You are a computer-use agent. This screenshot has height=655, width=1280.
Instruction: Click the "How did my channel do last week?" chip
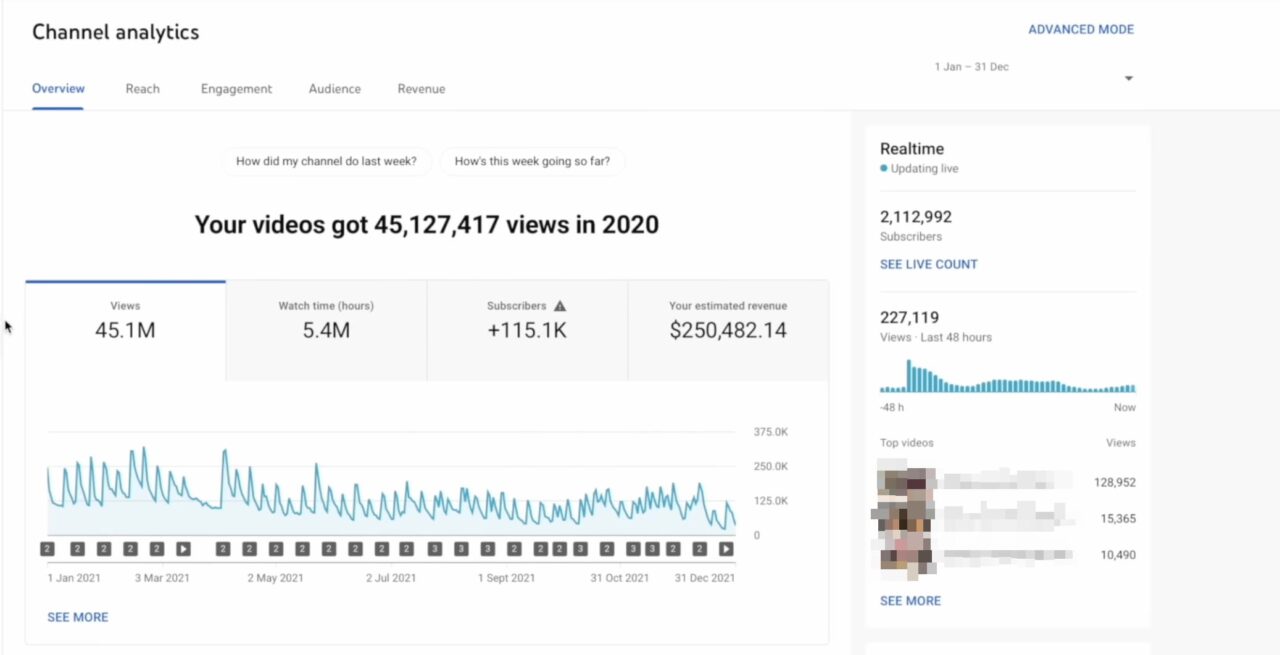326,161
